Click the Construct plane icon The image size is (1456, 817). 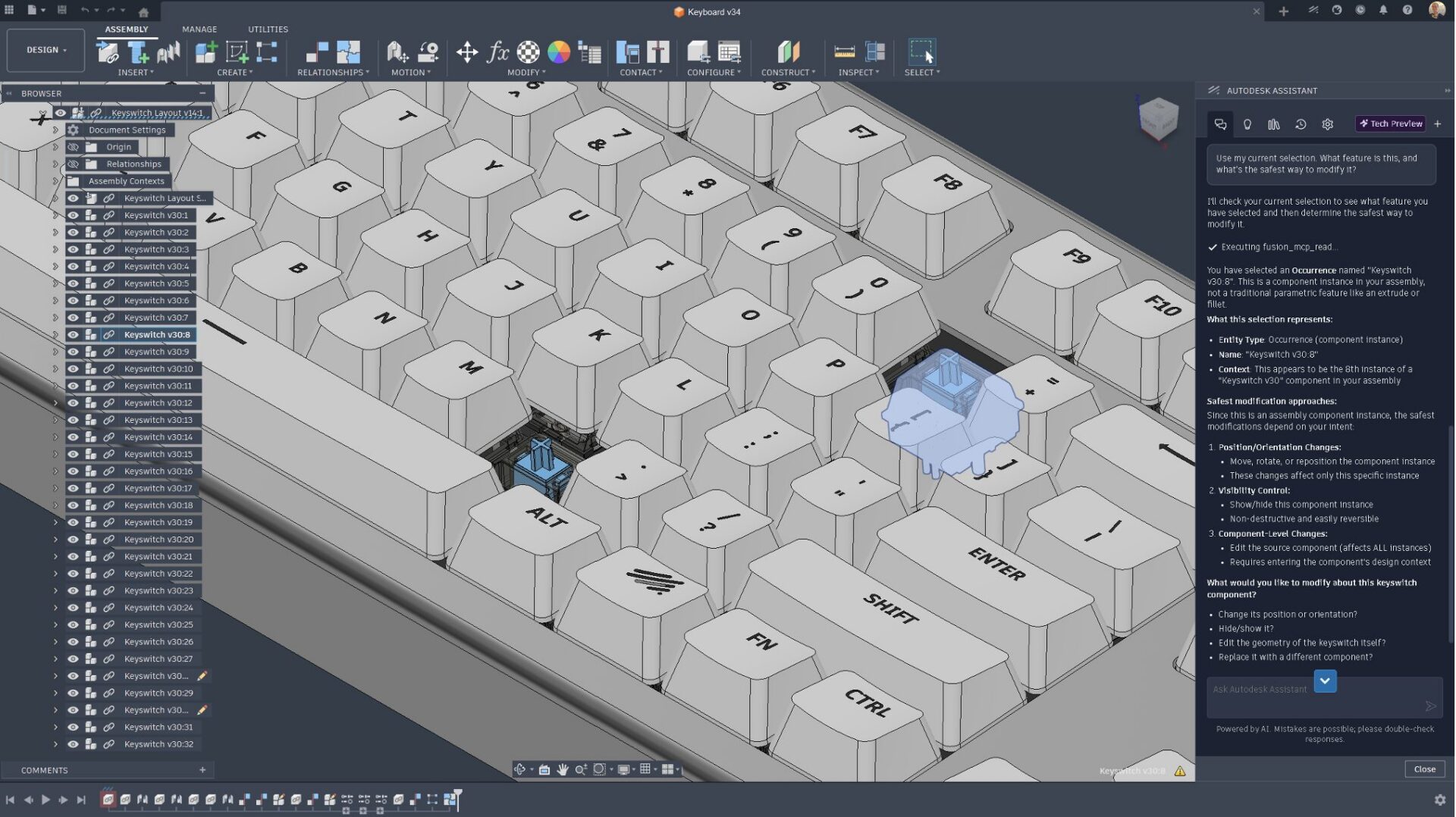tap(789, 52)
